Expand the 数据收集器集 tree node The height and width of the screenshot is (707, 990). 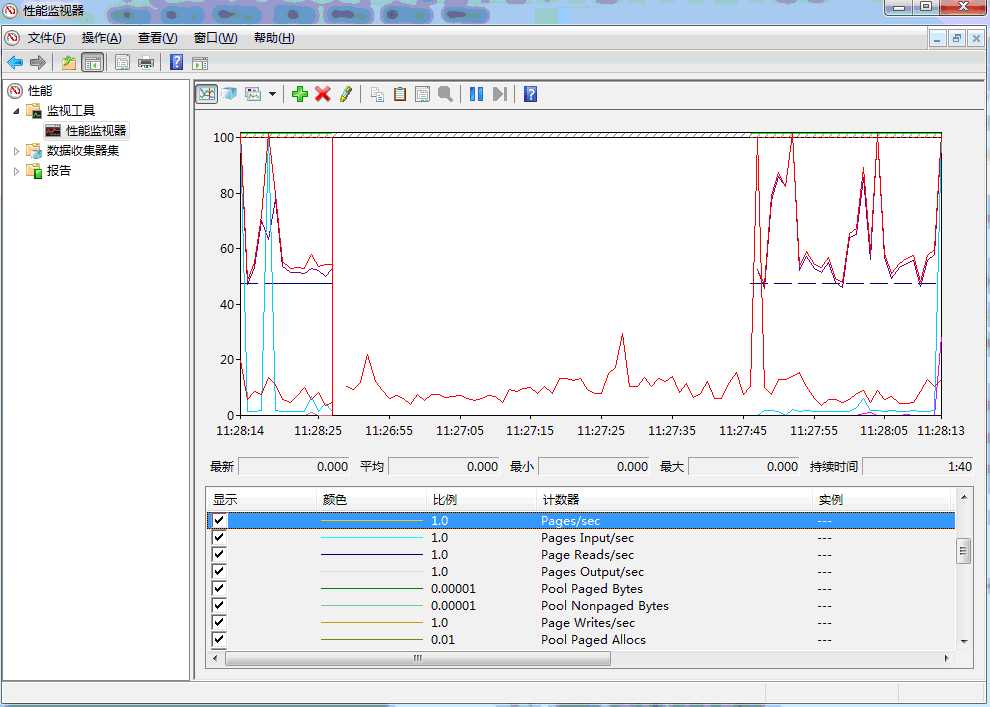coord(16,151)
